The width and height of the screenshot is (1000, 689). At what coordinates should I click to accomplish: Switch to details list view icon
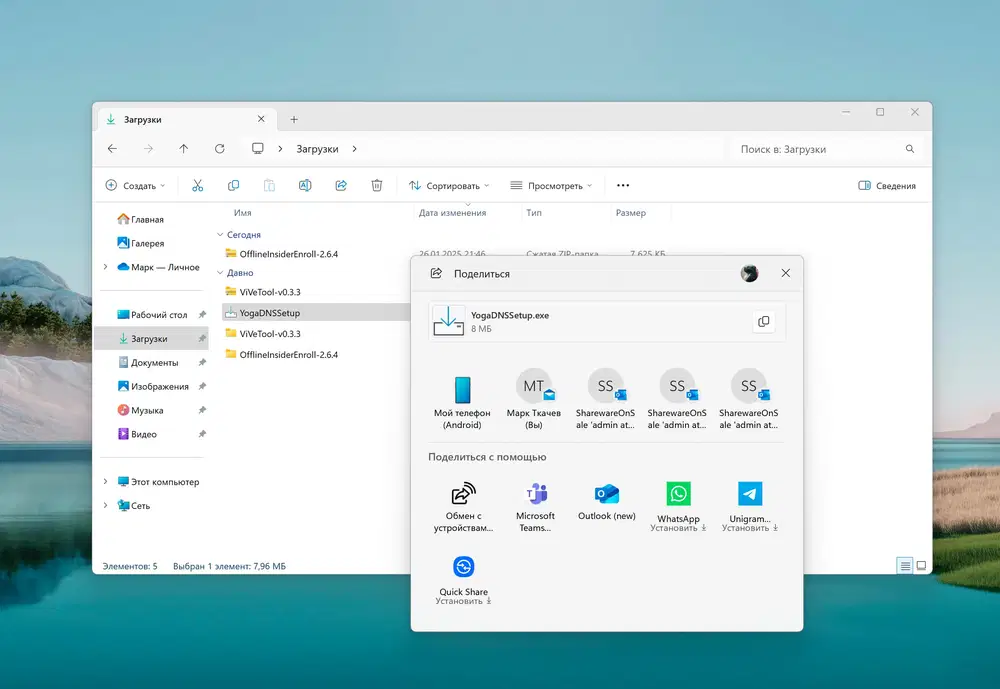click(904, 565)
